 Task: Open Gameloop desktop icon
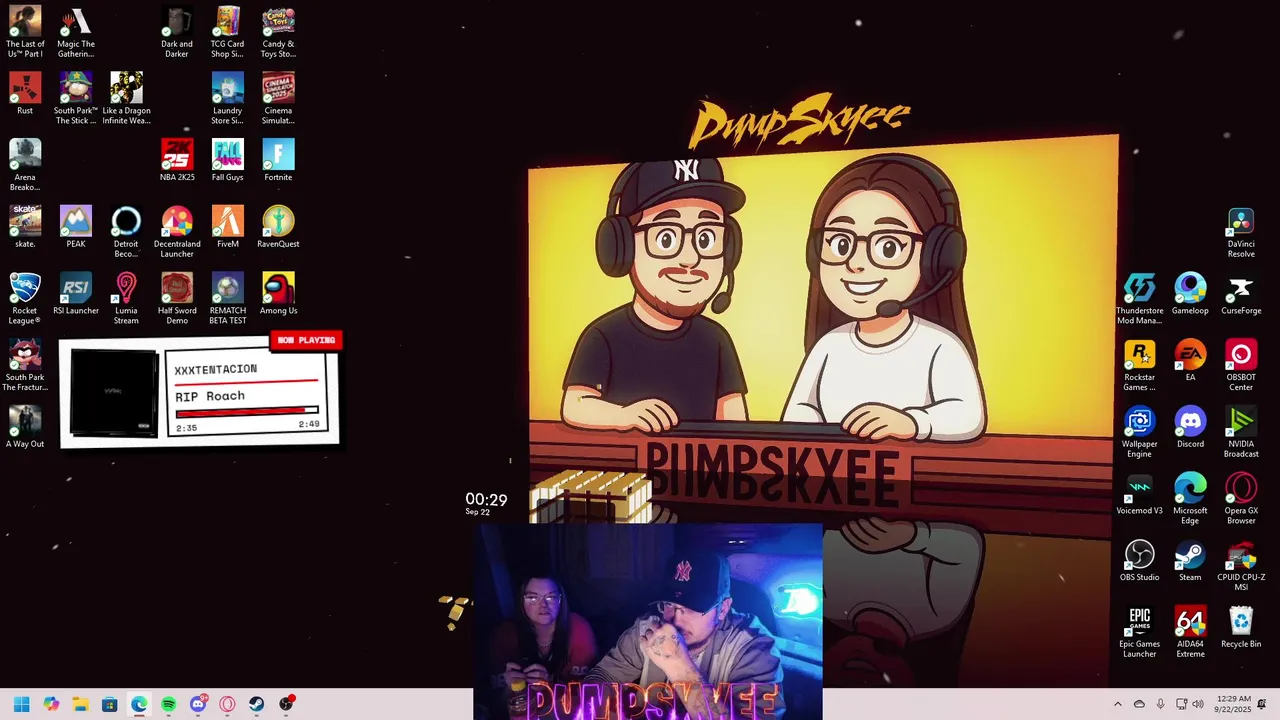(1190, 294)
